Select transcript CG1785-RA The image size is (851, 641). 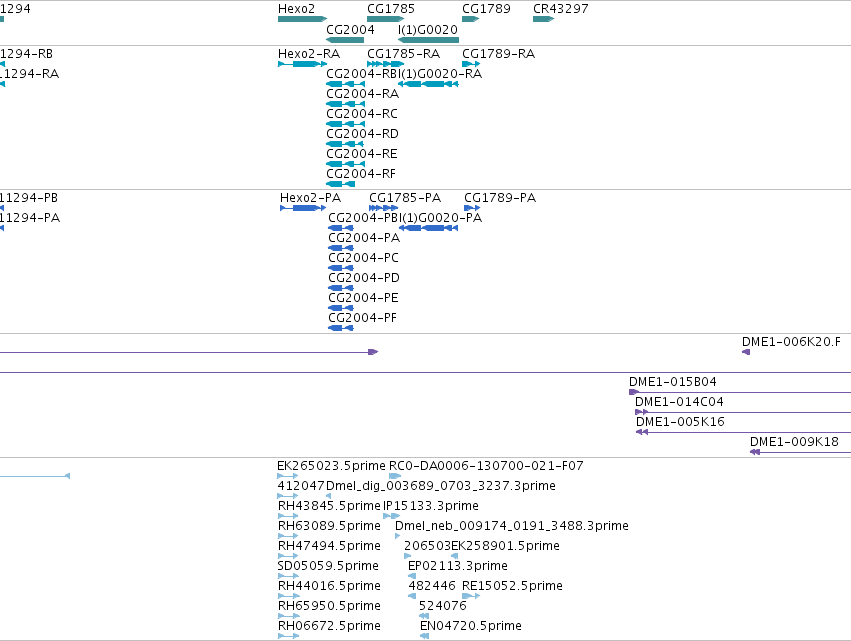pos(403,54)
